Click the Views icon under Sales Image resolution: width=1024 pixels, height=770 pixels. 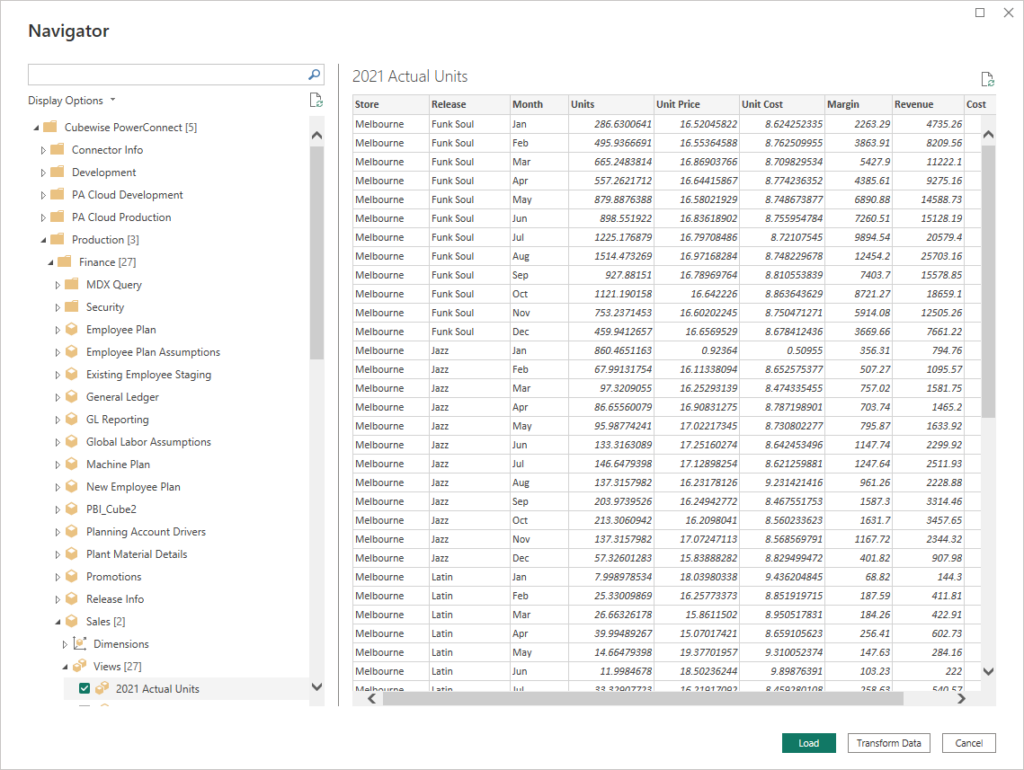point(80,666)
